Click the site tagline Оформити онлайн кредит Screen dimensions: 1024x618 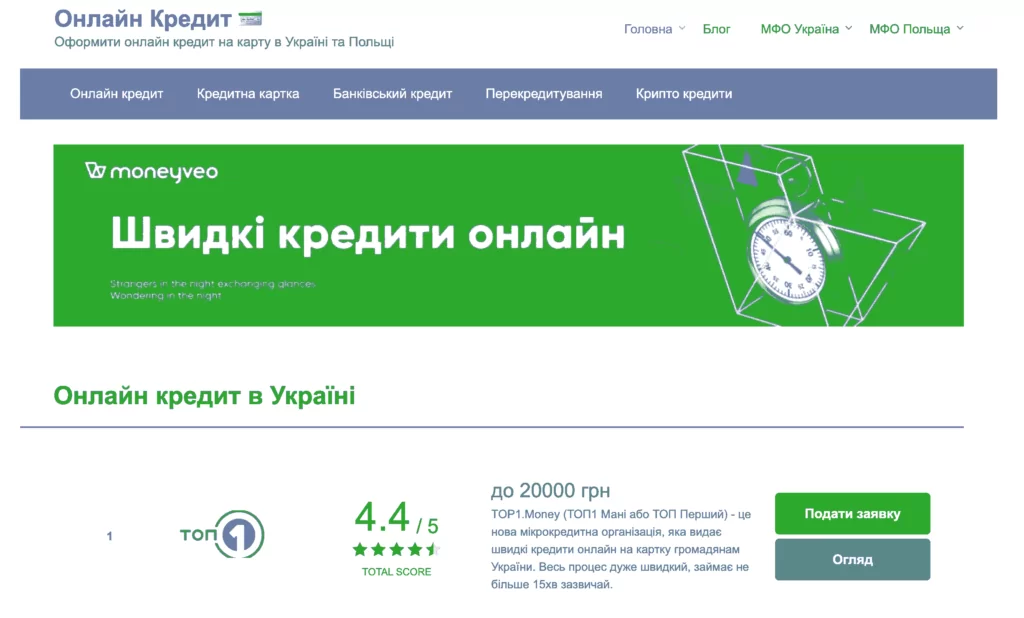224,42
